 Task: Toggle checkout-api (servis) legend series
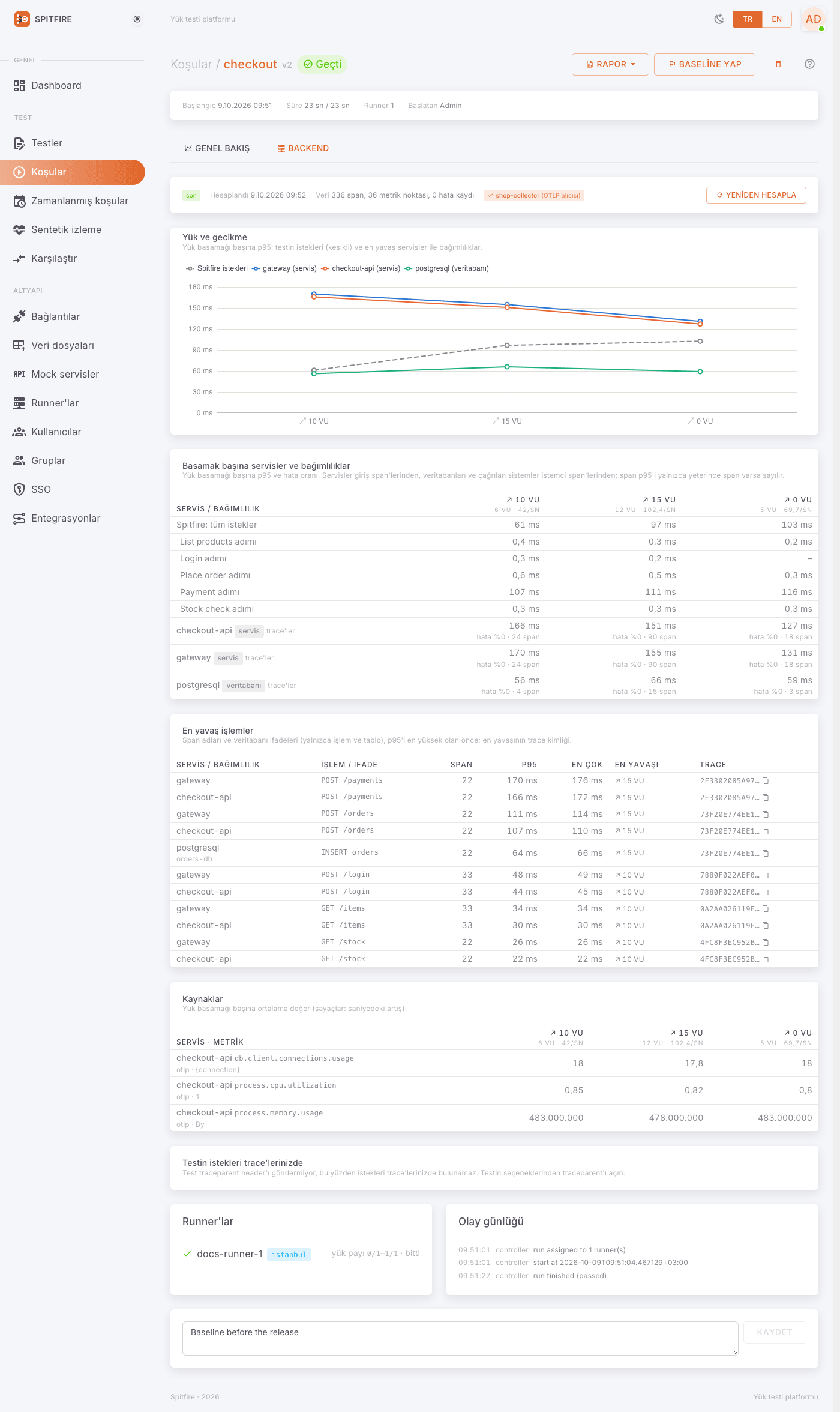click(x=361, y=268)
